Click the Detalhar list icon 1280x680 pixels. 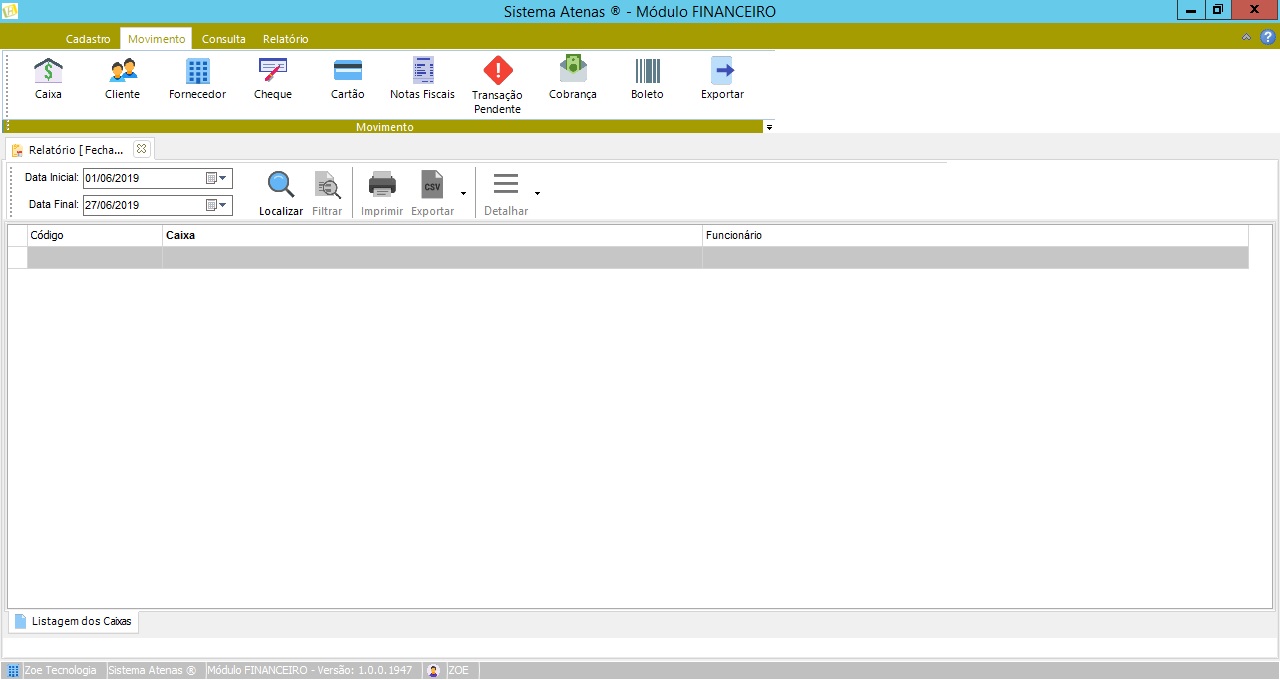[x=506, y=184]
